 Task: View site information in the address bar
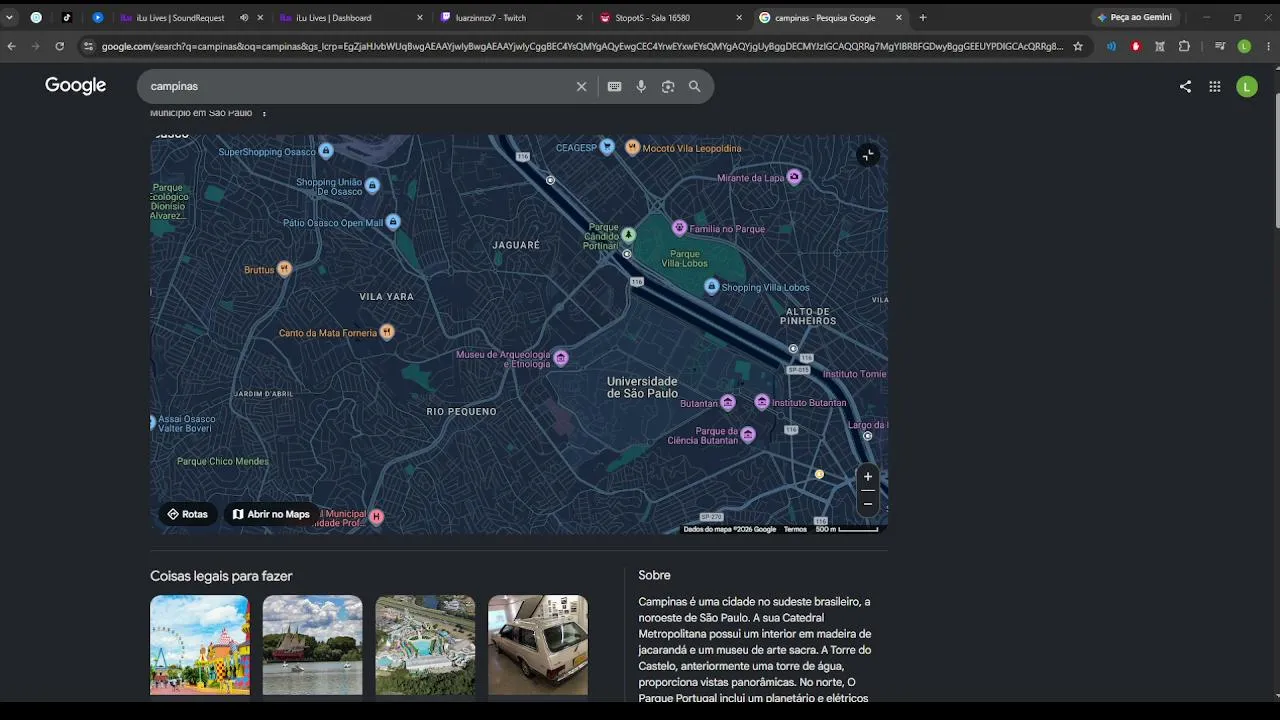88,46
